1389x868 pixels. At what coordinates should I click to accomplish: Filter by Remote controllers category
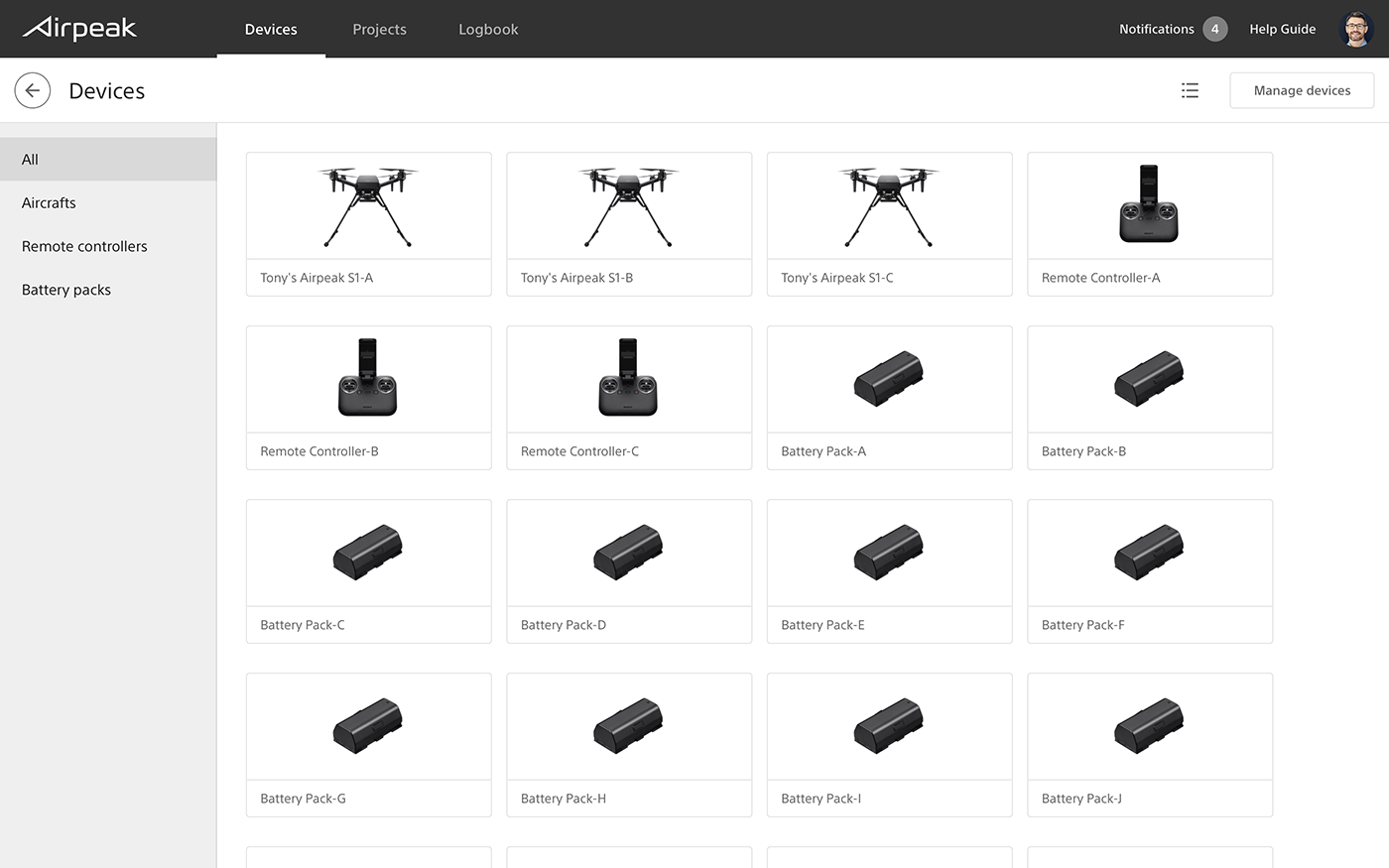pos(84,246)
